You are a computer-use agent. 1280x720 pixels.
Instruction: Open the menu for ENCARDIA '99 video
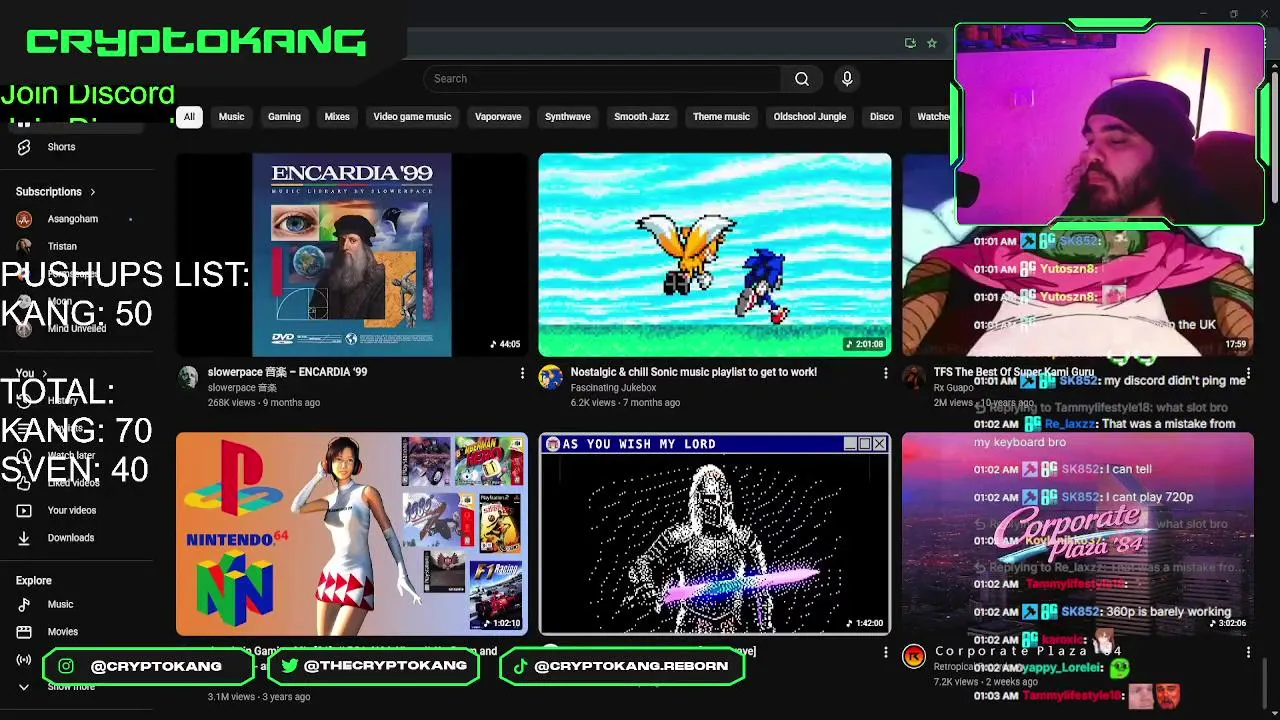coord(522,373)
